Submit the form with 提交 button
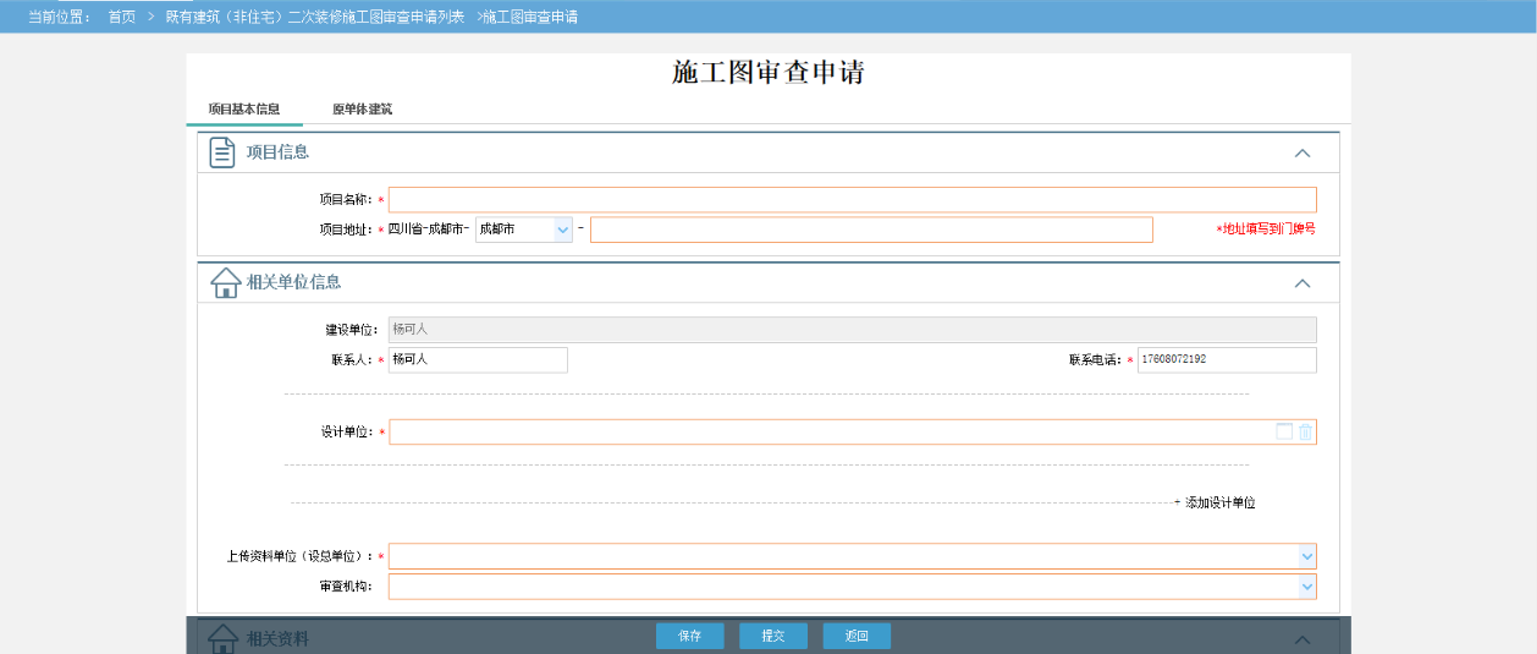The height and width of the screenshot is (654, 1537). click(x=773, y=636)
